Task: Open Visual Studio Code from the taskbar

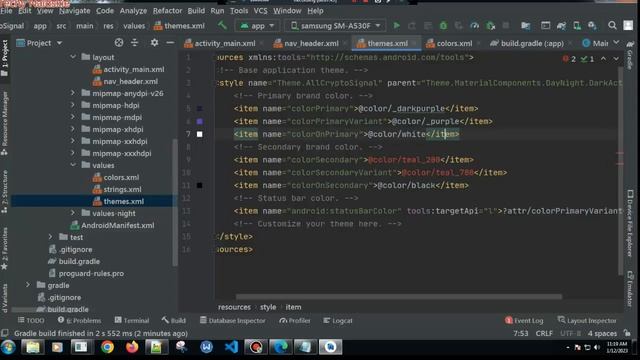Action: [231, 347]
